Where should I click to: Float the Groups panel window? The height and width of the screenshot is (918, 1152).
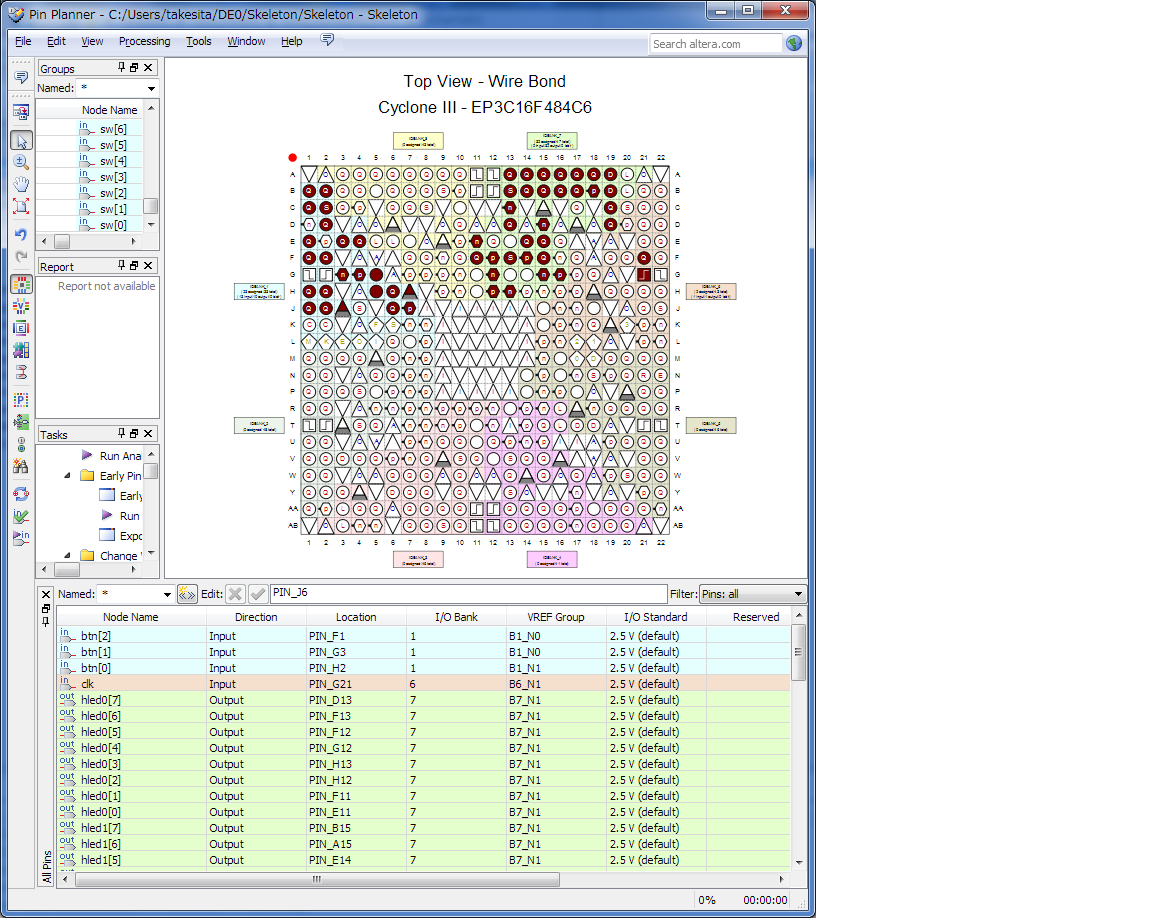pos(134,68)
